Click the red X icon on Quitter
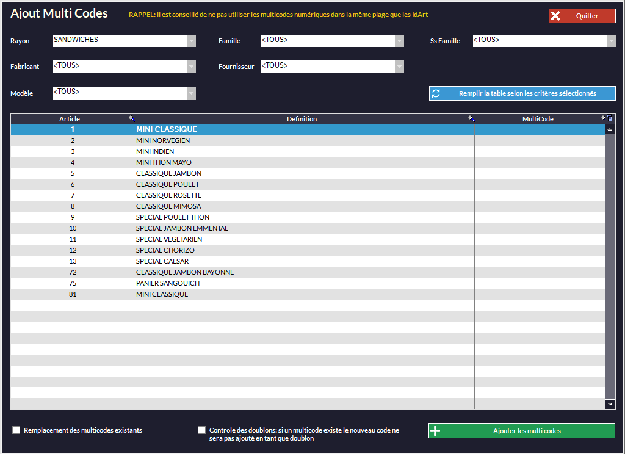Viewport: 625px width, 454px height. pos(555,17)
